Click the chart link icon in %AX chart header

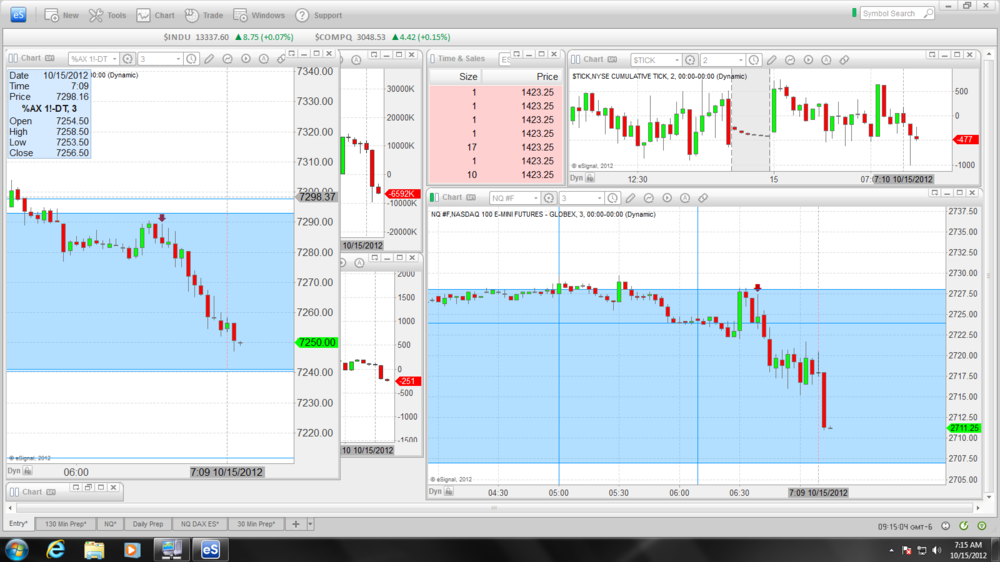click(281, 59)
